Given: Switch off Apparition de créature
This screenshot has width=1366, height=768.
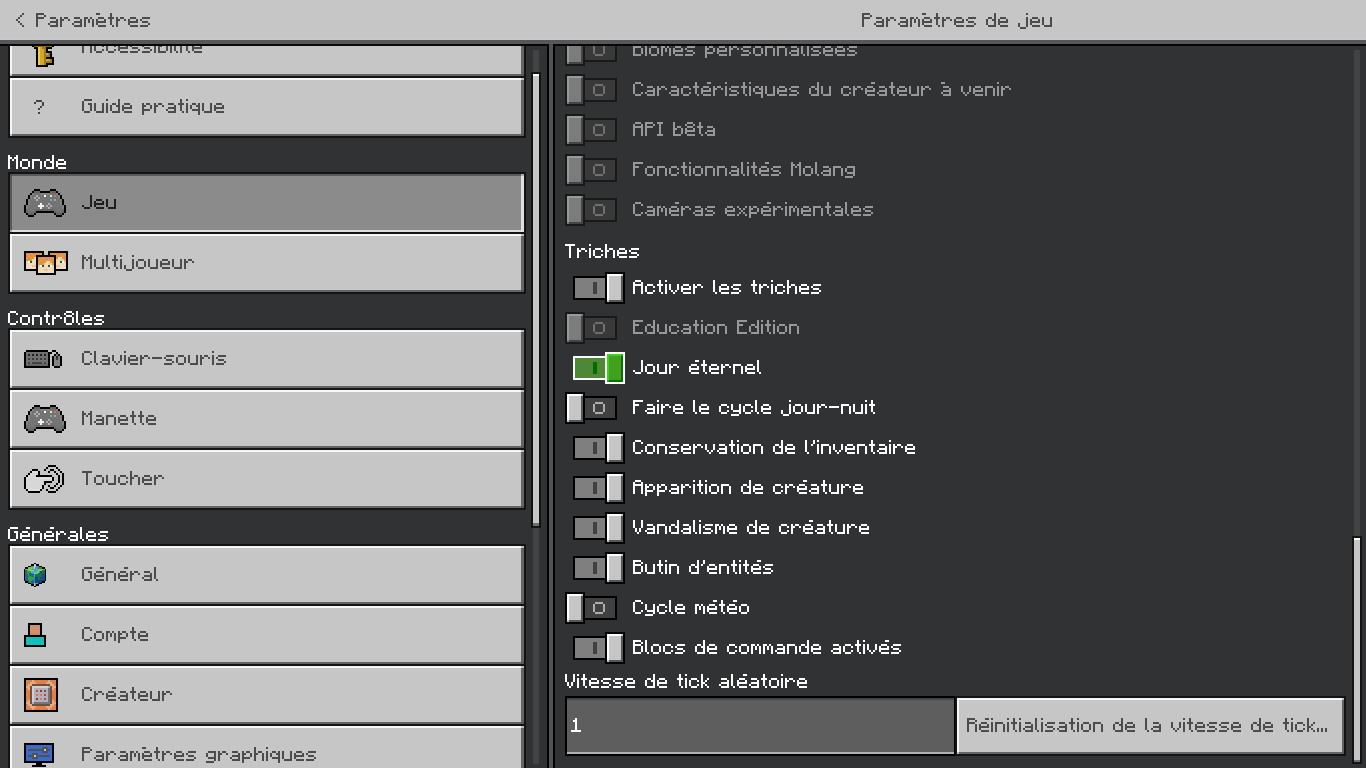Looking at the screenshot, I should click(x=598, y=488).
